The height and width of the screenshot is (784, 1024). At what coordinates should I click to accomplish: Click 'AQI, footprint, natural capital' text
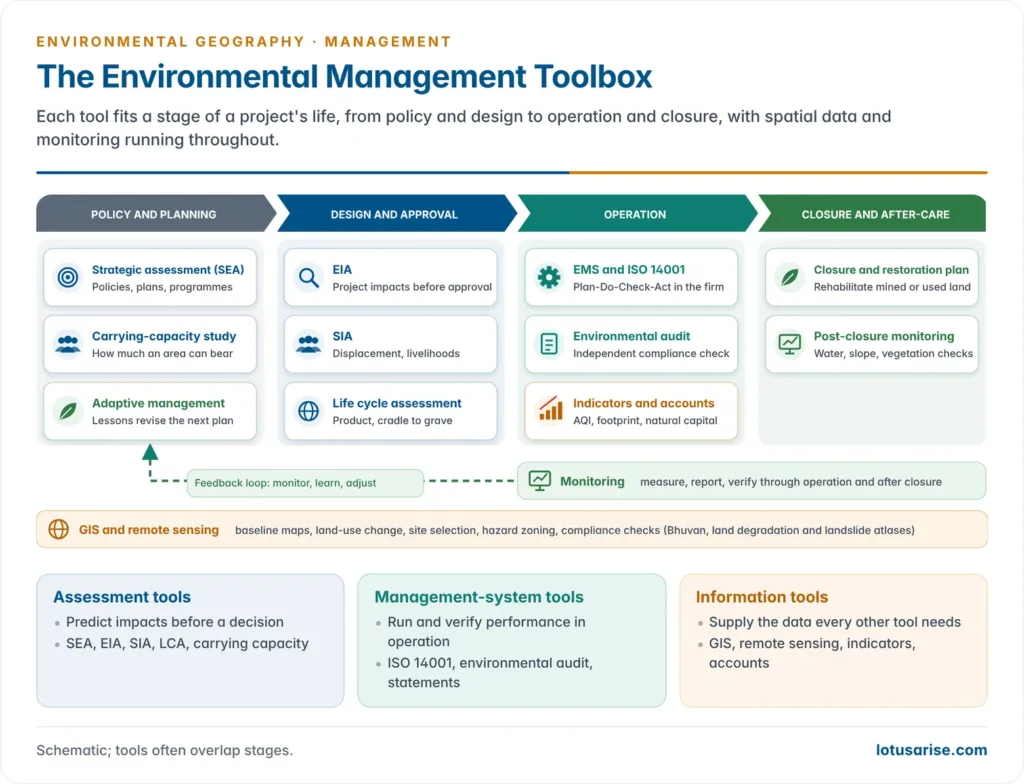[645, 421]
